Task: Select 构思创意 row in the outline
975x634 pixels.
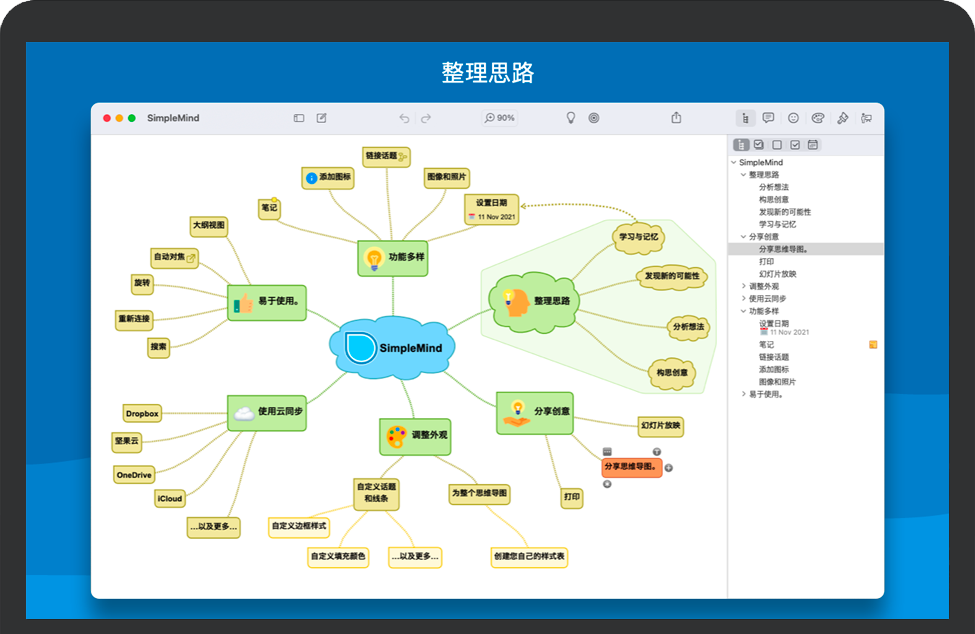Action: [805, 200]
